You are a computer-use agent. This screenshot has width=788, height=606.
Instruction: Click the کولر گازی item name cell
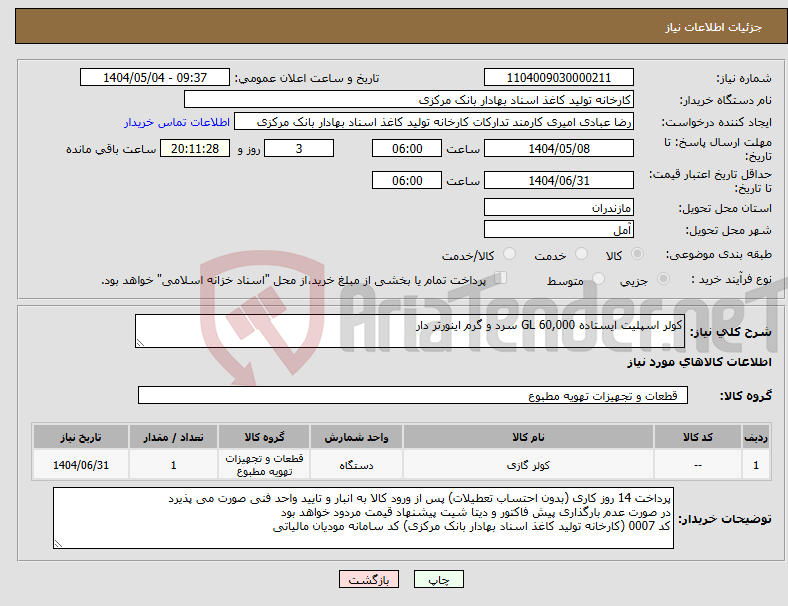[528, 465]
